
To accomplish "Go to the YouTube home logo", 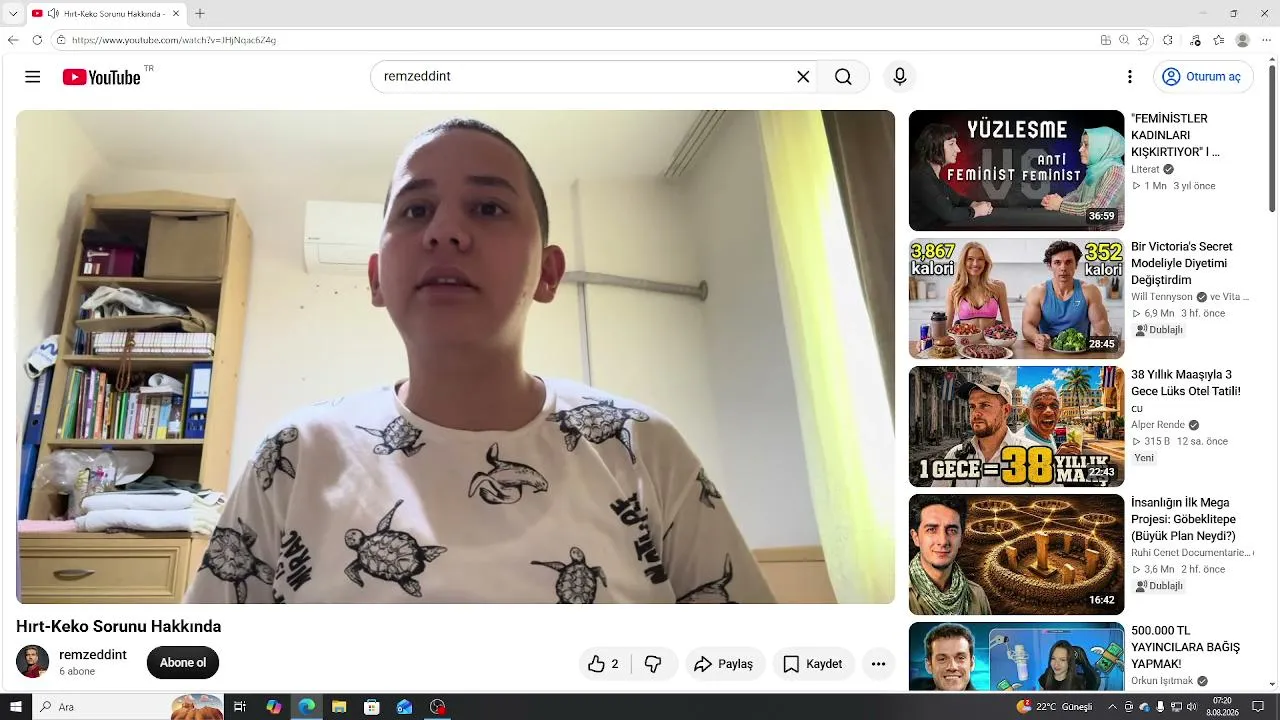I will pyautogui.click(x=101, y=77).
